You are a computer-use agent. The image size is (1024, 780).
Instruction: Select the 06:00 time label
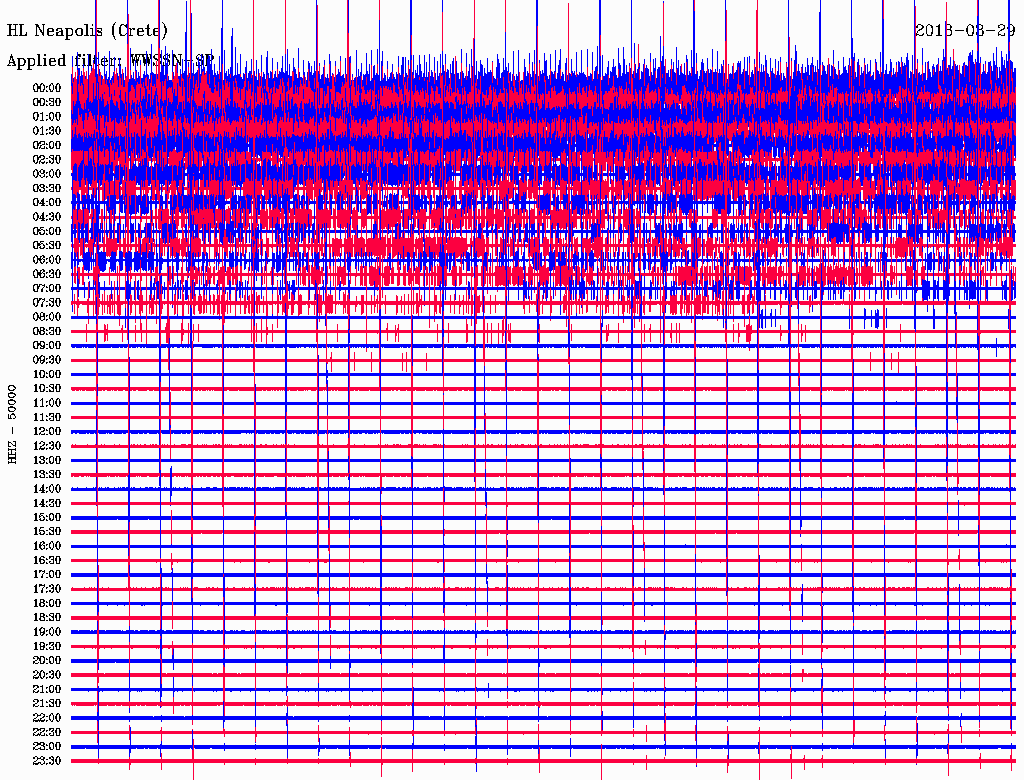(x=47, y=260)
